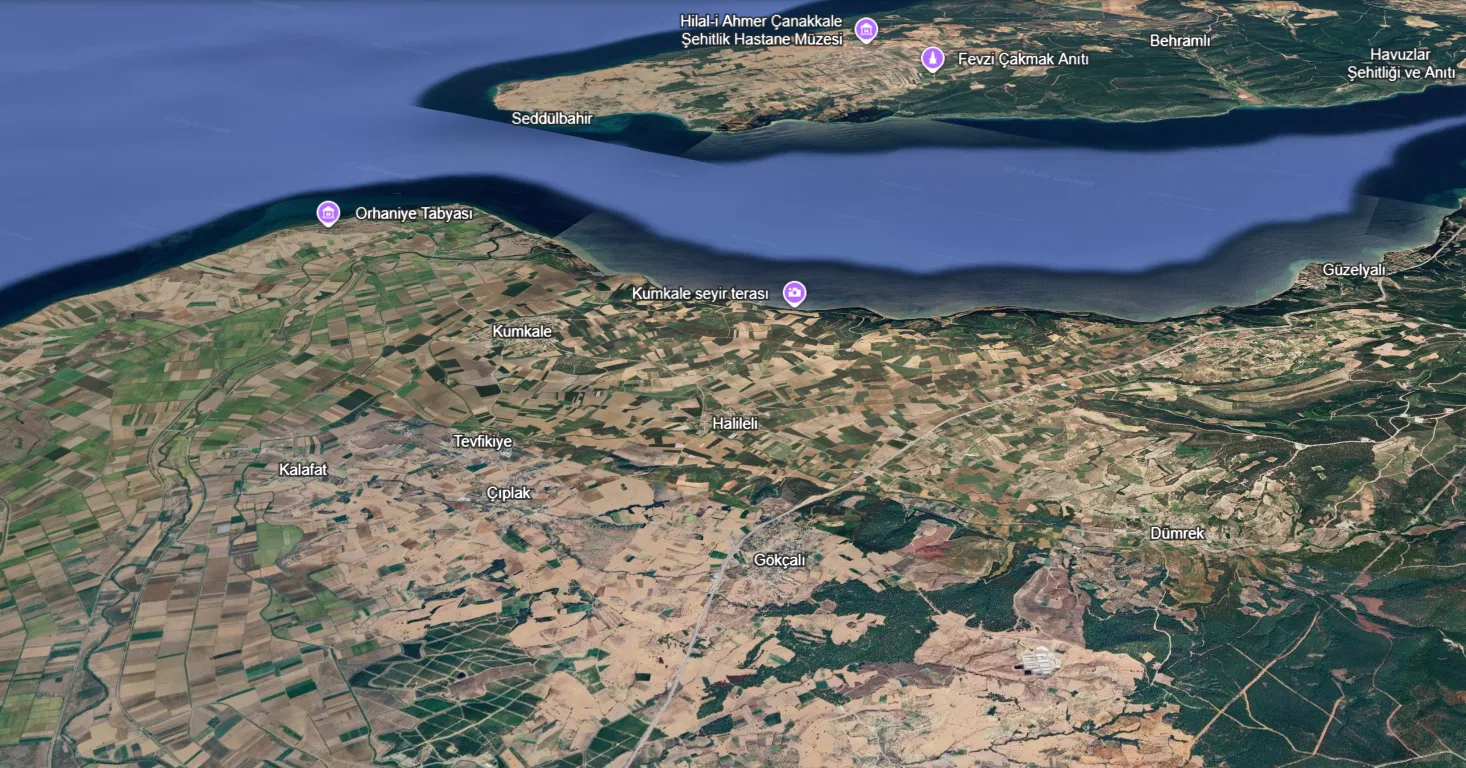The height and width of the screenshot is (768, 1466).
Task: Click the Kalafat village label
Action: pos(303,469)
